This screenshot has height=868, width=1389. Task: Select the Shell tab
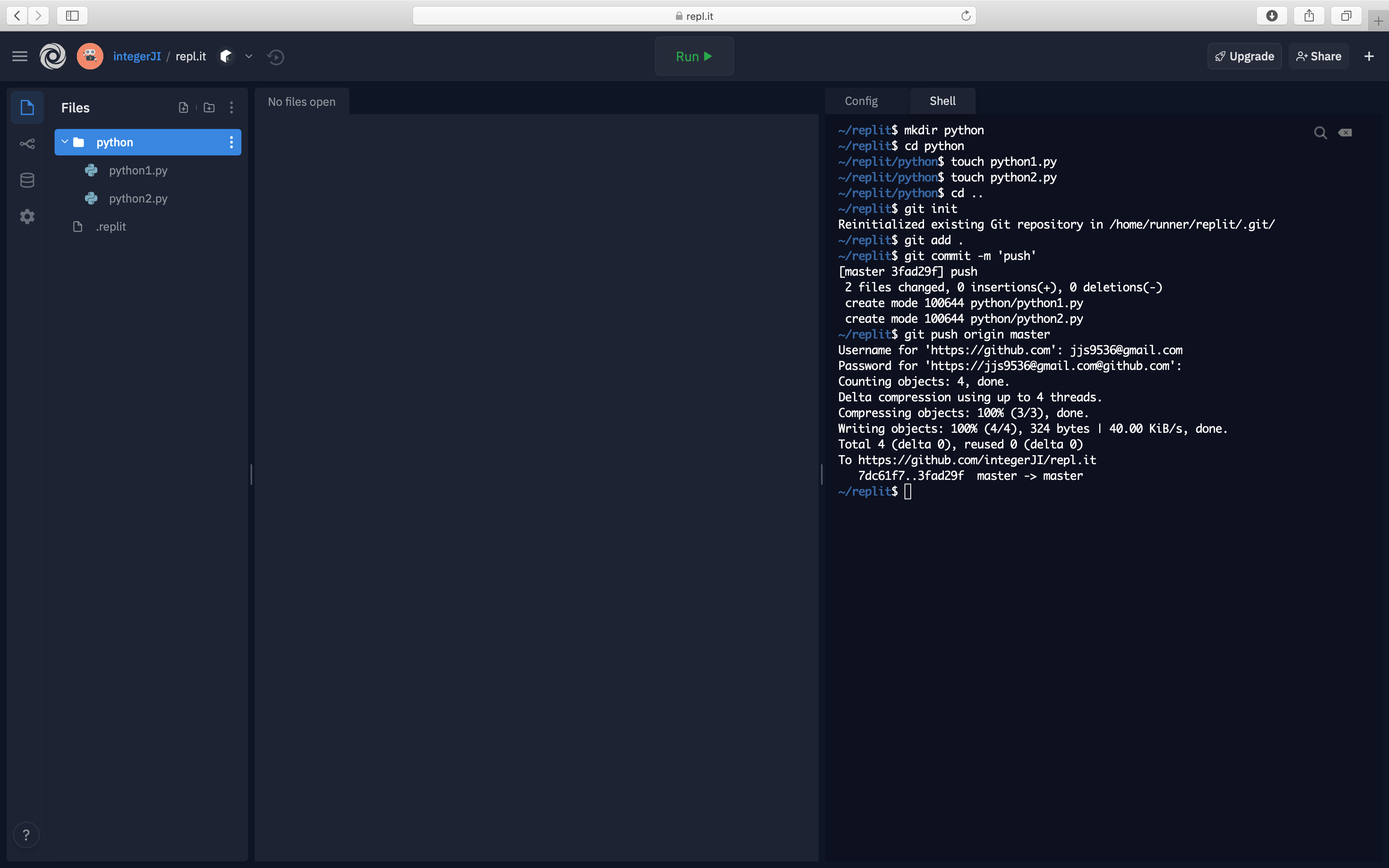[942, 101]
